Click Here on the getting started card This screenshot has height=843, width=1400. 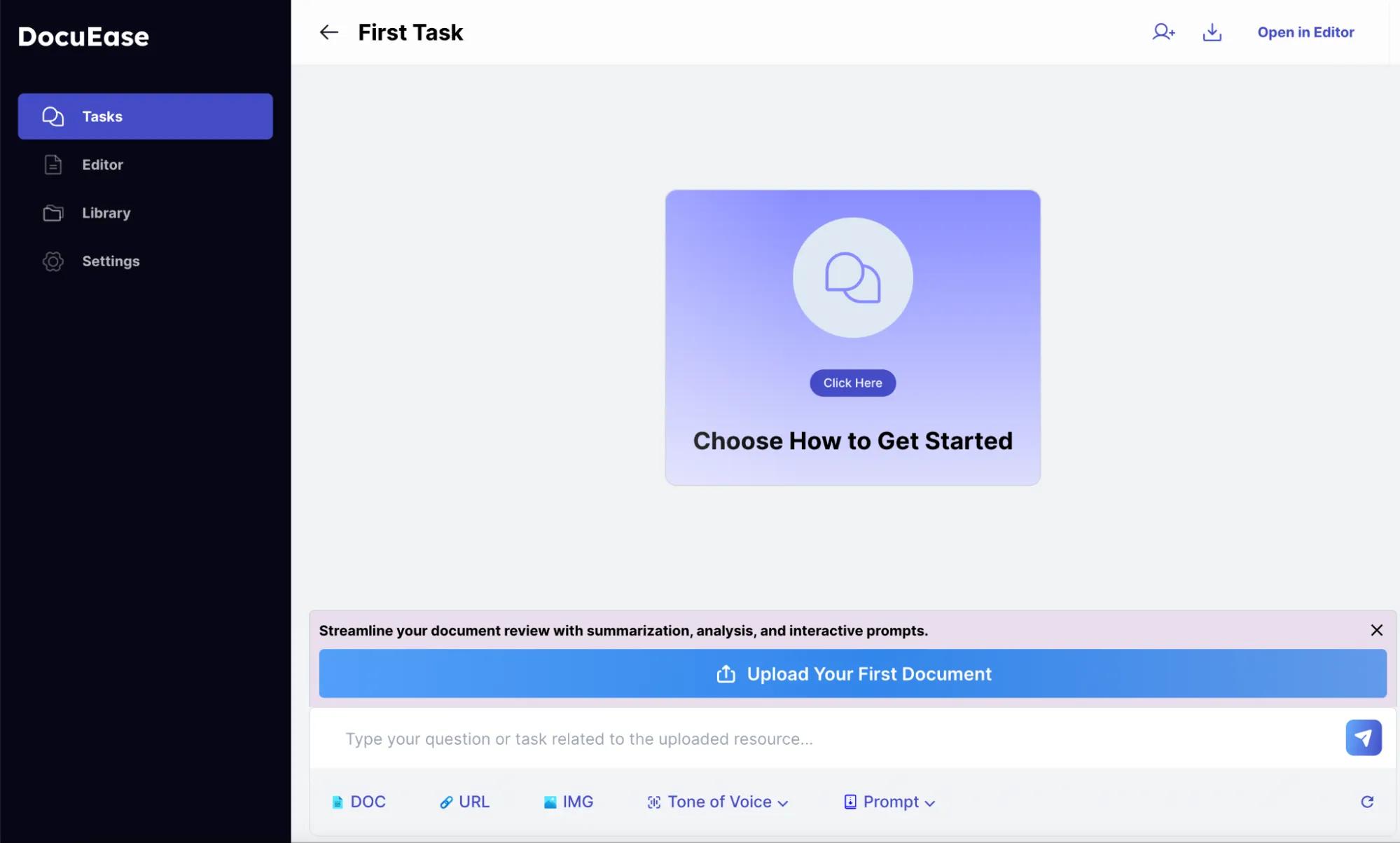pyautogui.click(x=852, y=383)
